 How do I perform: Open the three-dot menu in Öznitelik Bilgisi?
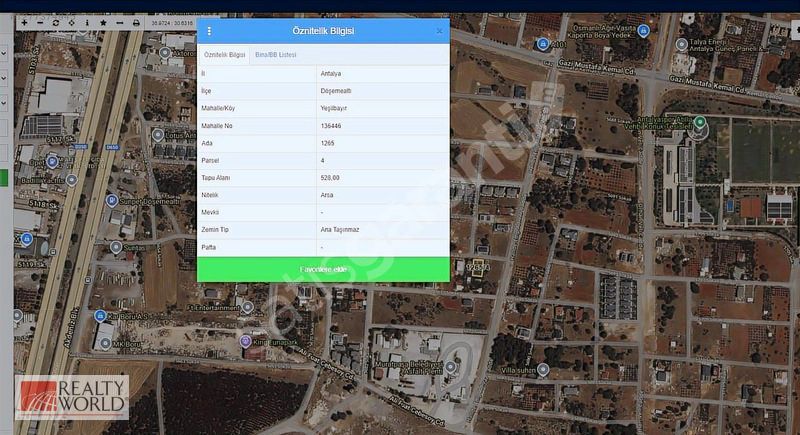point(209,31)
